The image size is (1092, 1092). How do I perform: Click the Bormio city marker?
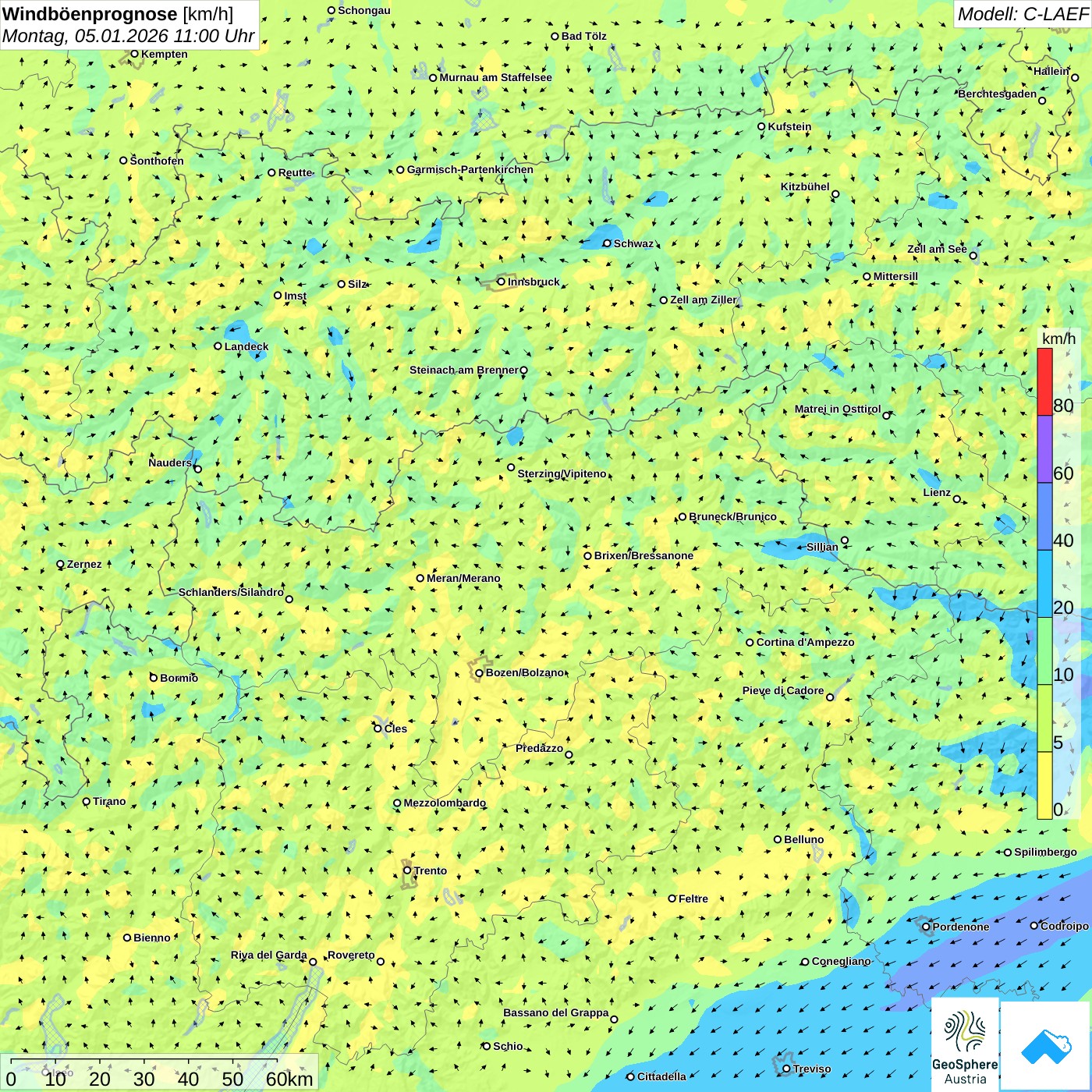click(x=154, y=678)
